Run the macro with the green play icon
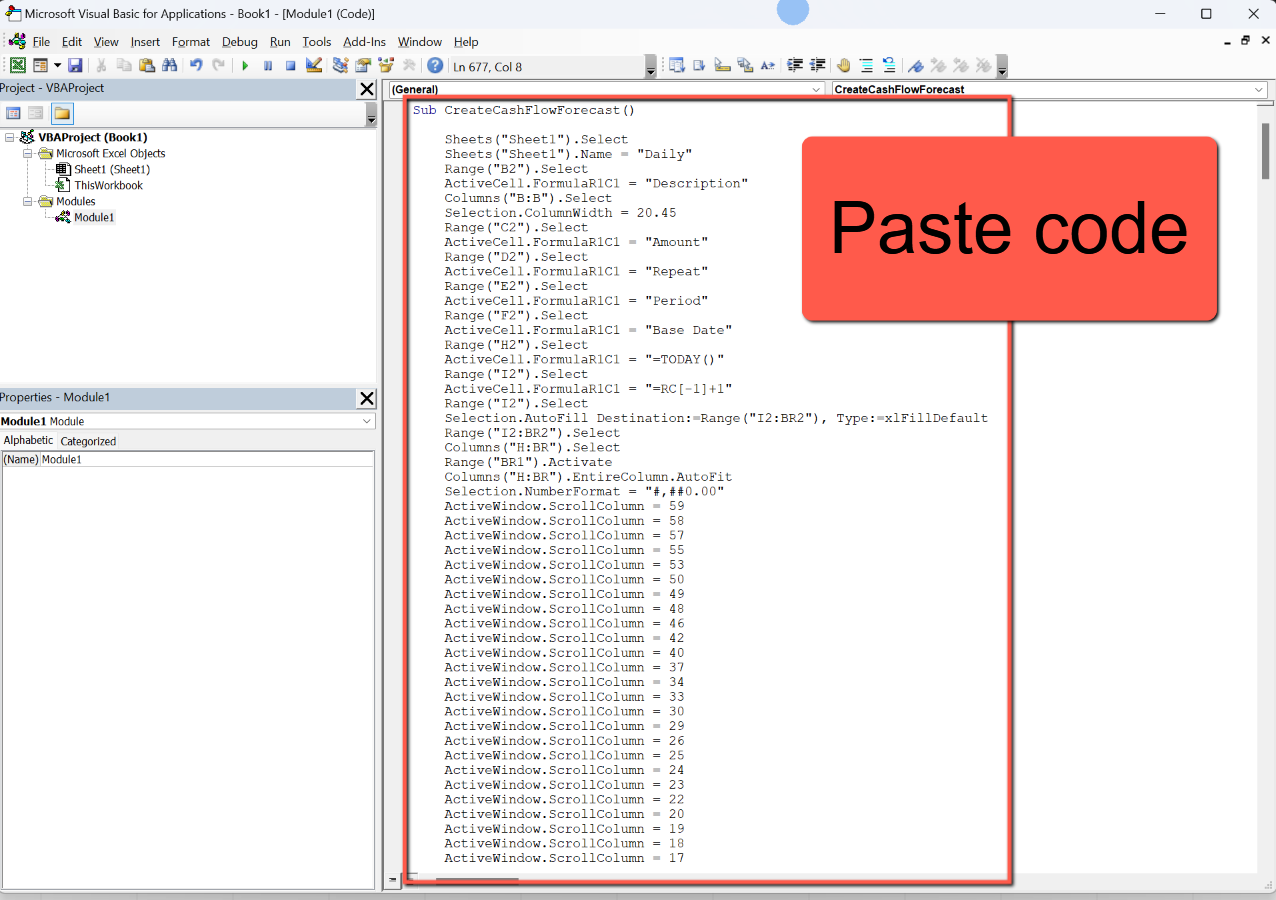1276x900 pixels. [x=245, y=65]
